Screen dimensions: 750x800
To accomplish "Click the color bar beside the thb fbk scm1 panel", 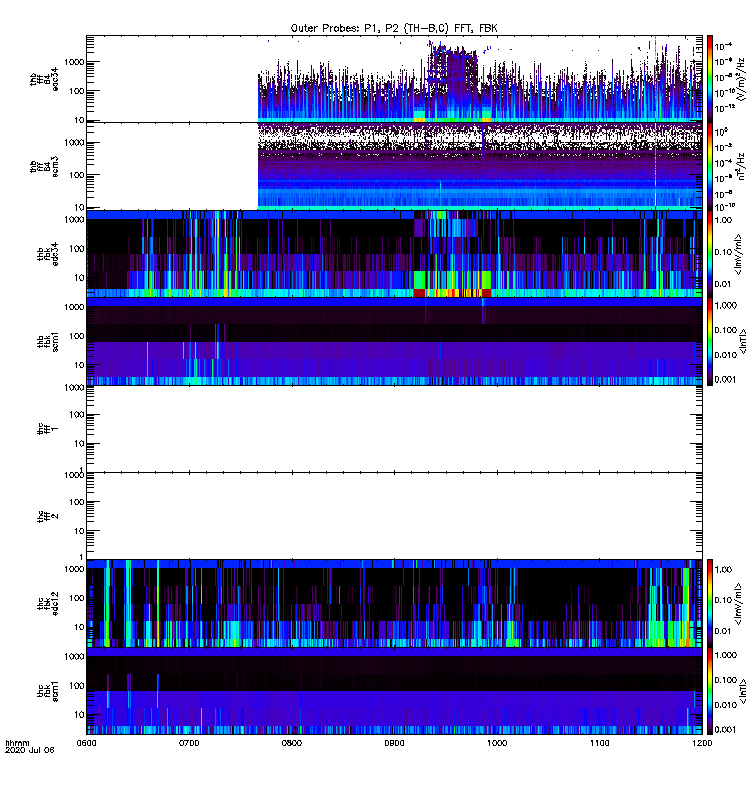I will coord(709,341).
